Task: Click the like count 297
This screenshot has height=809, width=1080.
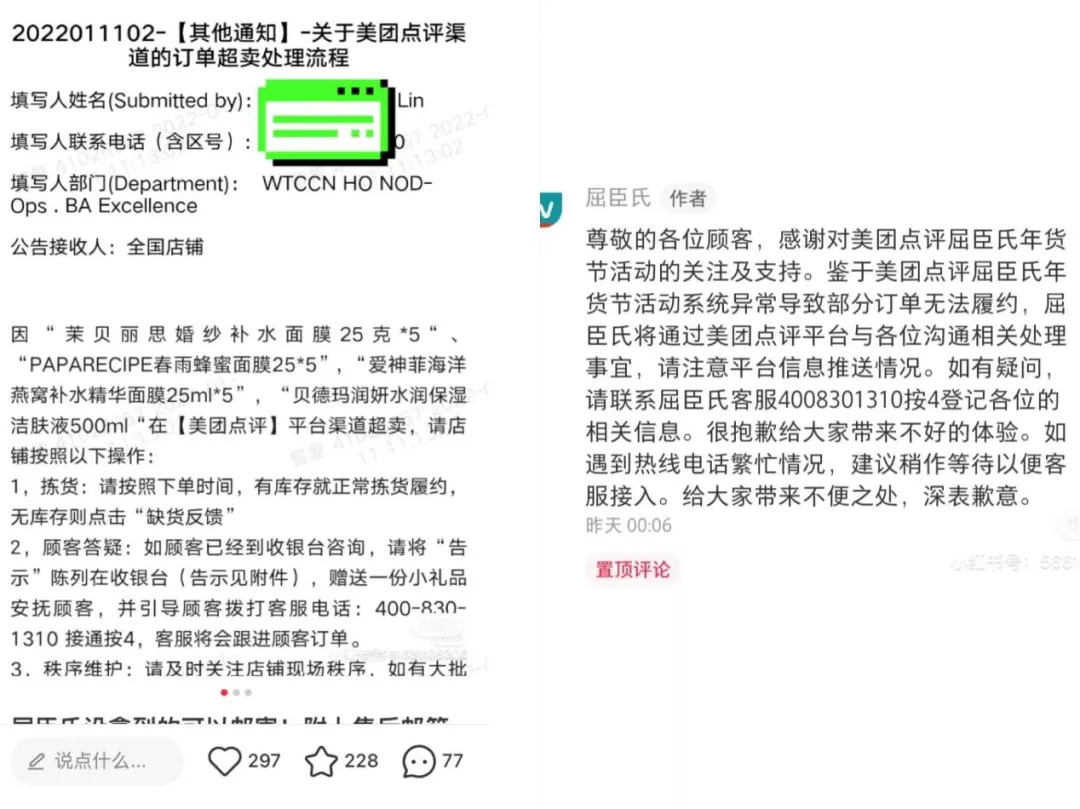Action: point(264,761)
